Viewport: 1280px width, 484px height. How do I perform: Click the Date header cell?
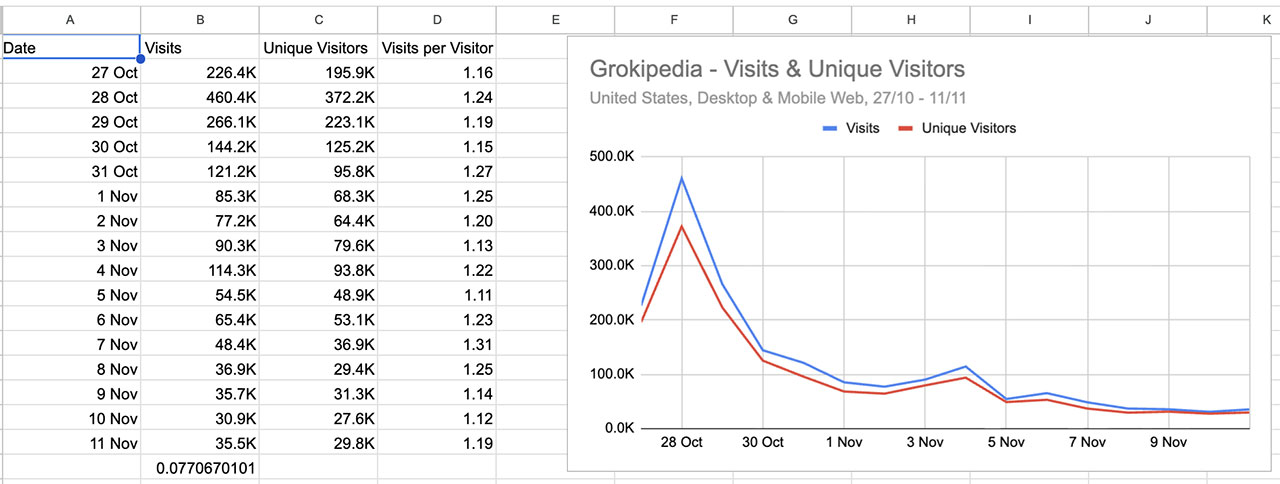[70, 47]
